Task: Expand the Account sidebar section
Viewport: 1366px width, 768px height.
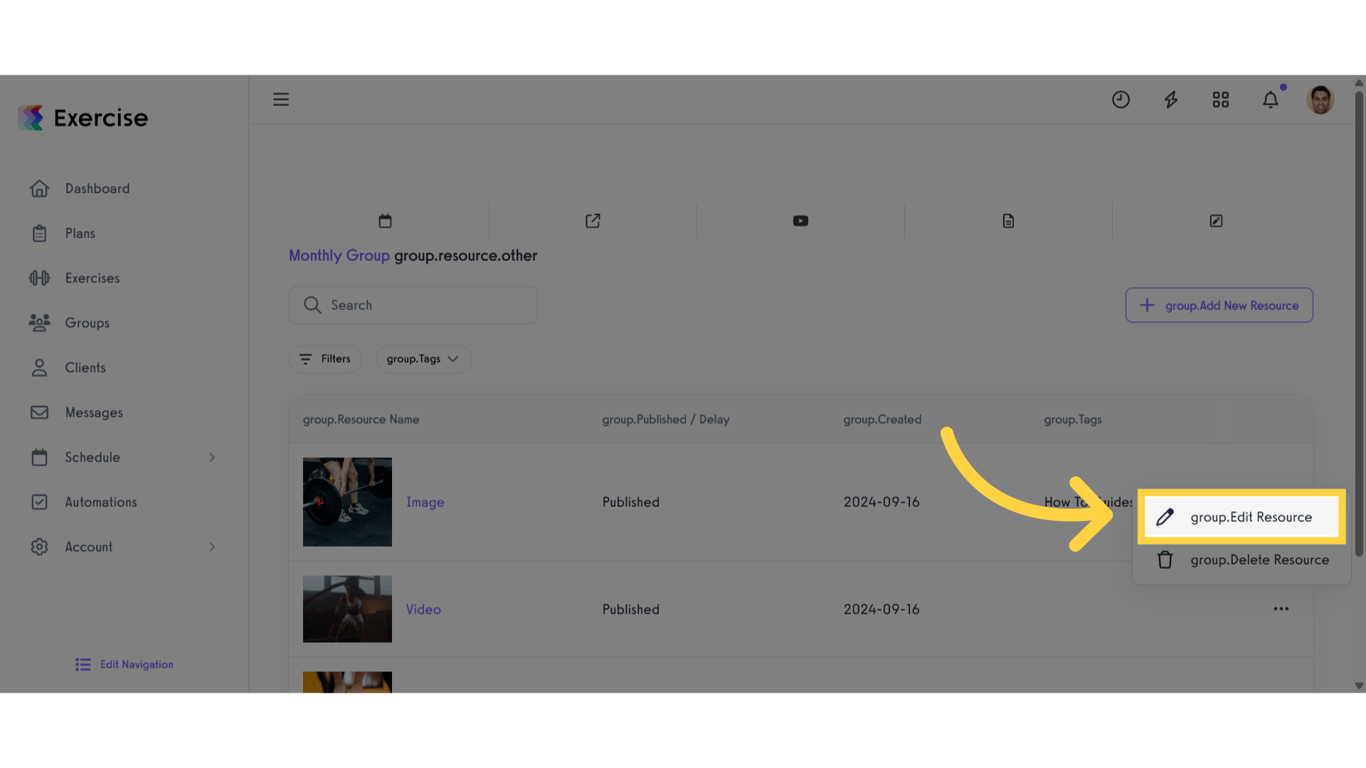Action: click(123, 547)
